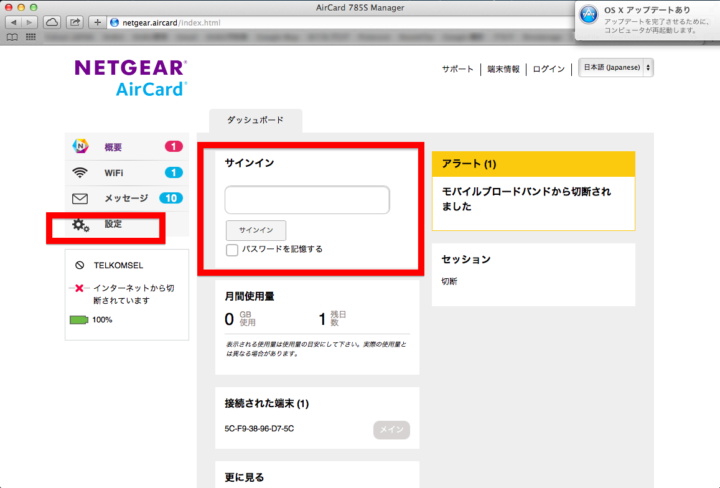Open the reading list book icon
The width and height of the screenshot is (720, 488).
(x=12, y=37)
